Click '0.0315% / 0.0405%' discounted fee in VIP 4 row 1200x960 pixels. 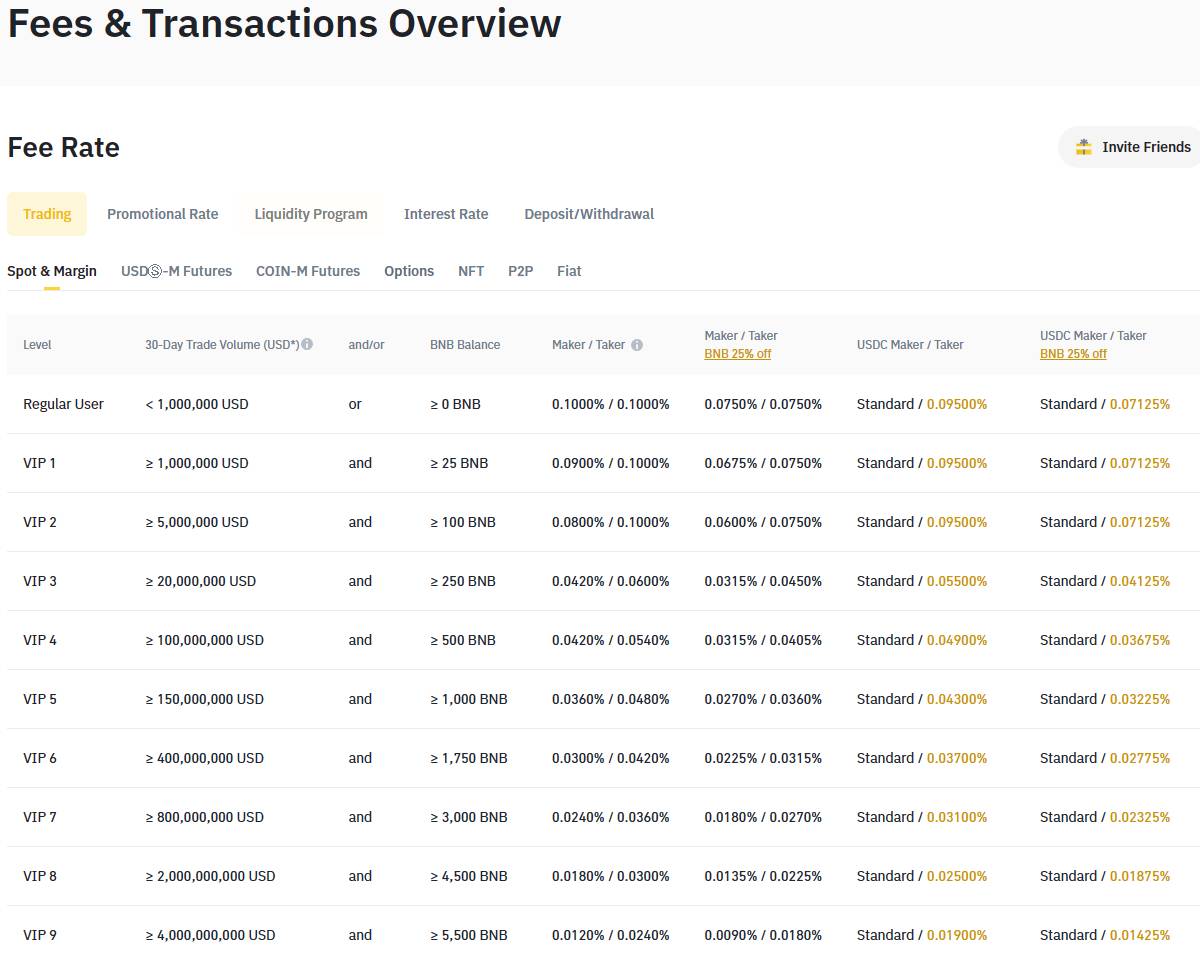click(x=763, y=640)
